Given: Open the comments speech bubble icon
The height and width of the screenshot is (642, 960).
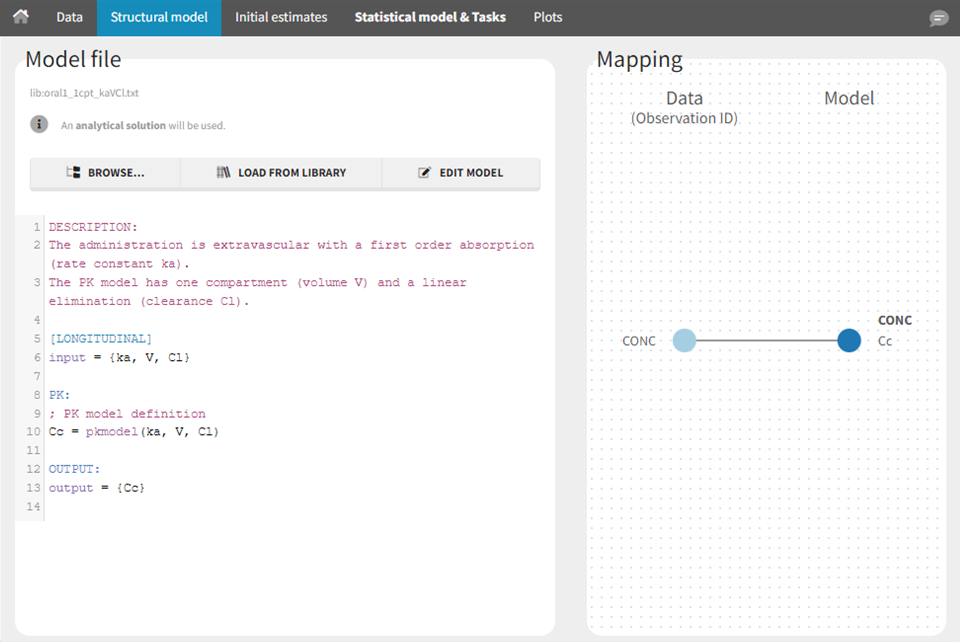Looking at the screenshot, I should pyautogui.click(x=938, y=18).
